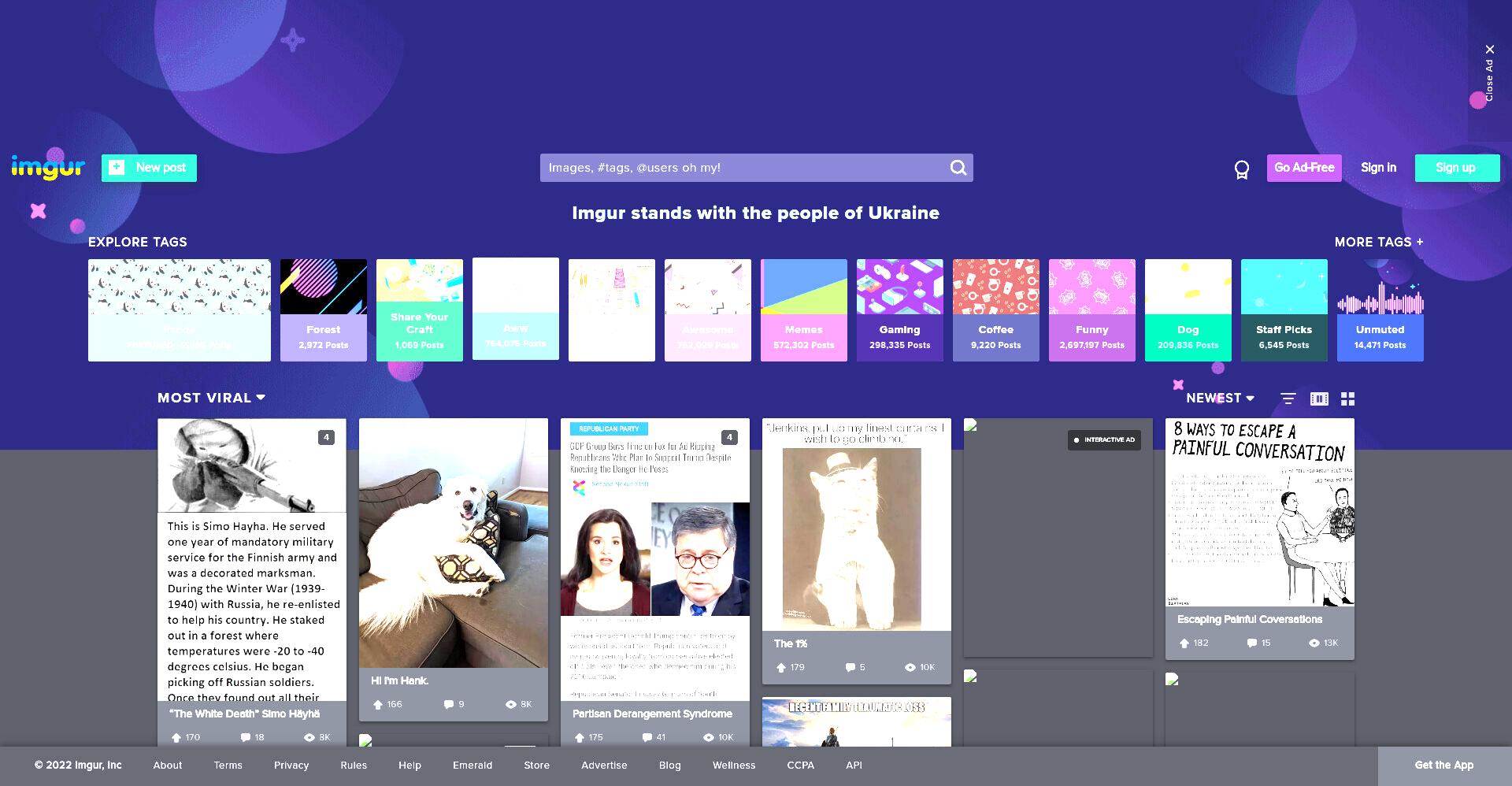The height and width of the screenshot is (786, 1512).
Task: Open Blog footer link
Action: click(670, 765)
